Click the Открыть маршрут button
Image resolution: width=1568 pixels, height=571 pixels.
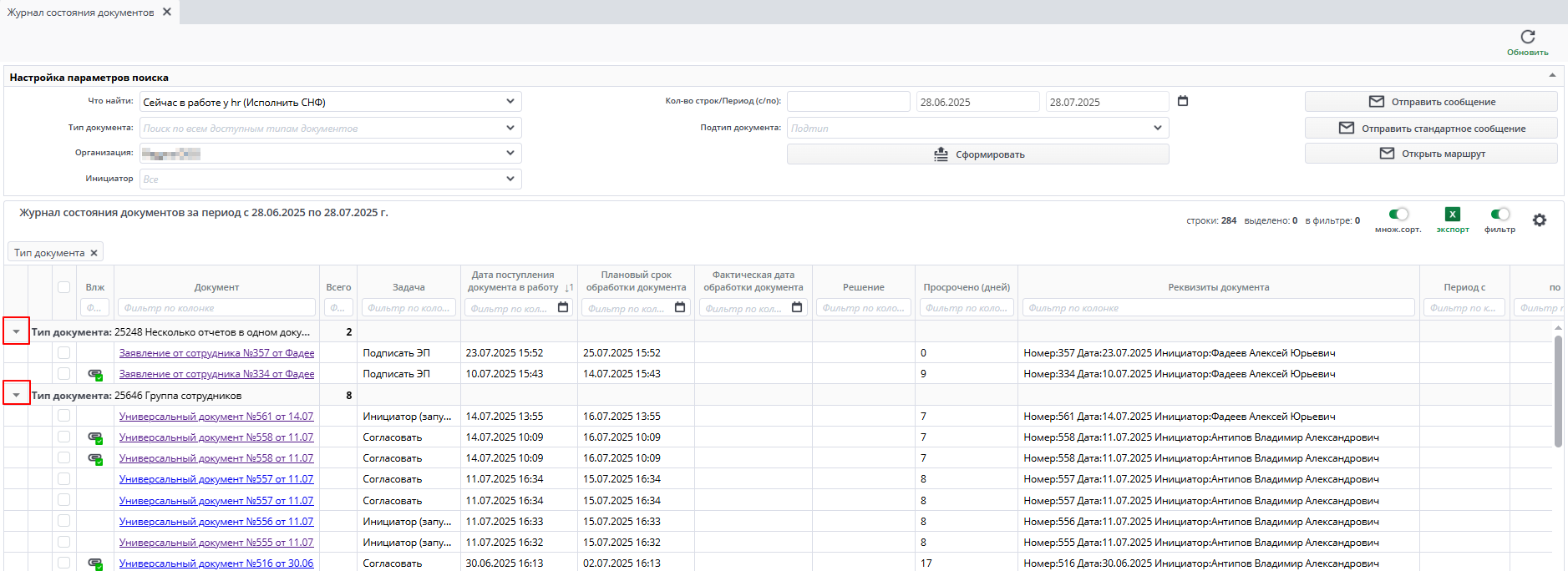tap(1431, 154)
